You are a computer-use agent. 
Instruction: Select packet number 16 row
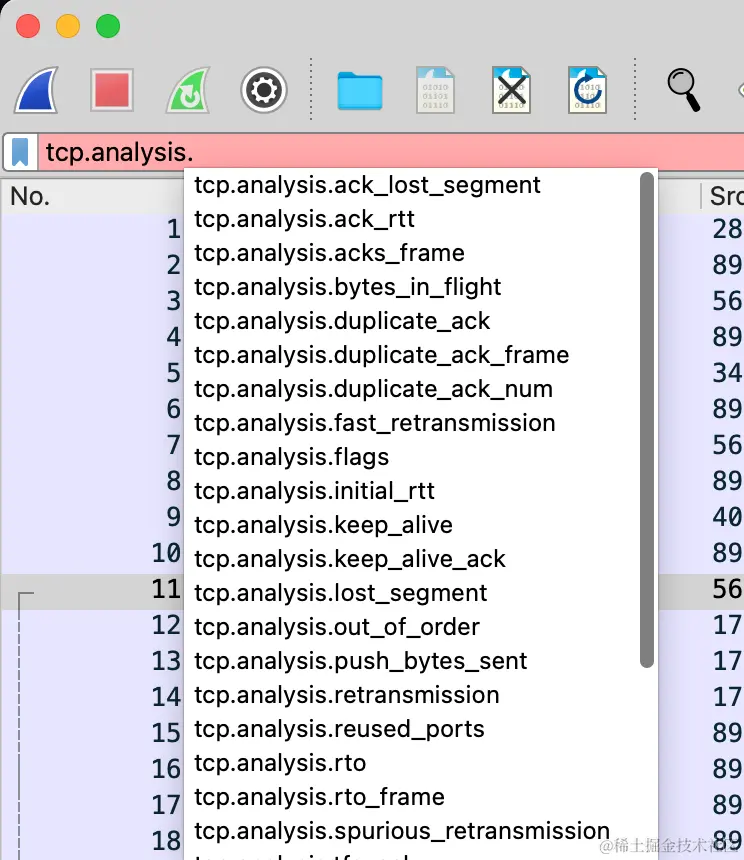pos(92,769)
